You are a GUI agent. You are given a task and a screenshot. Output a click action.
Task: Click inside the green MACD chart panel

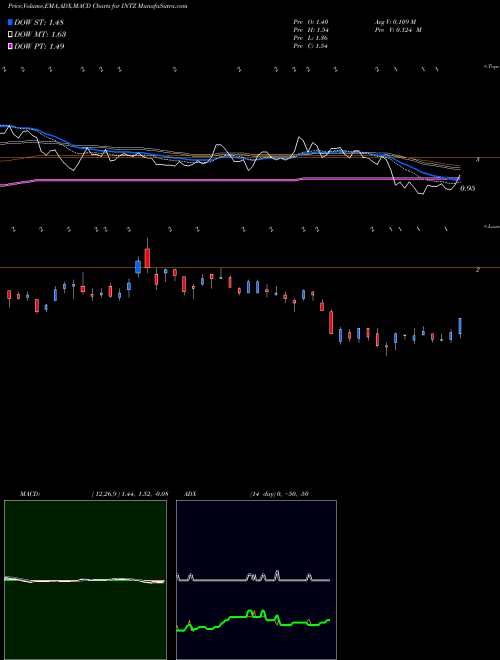(85, 580)
